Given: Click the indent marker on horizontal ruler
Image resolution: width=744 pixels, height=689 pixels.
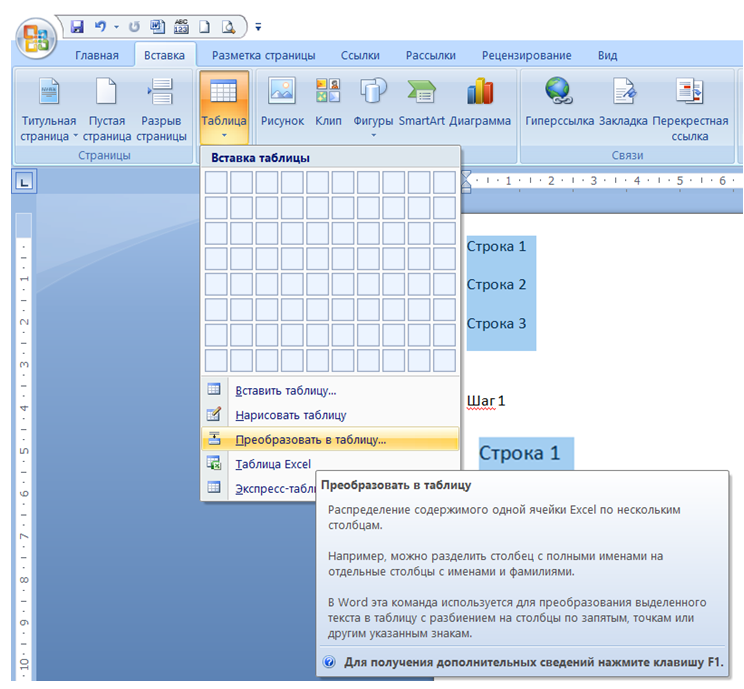Looking at the screenshot, I should [466, 182].
